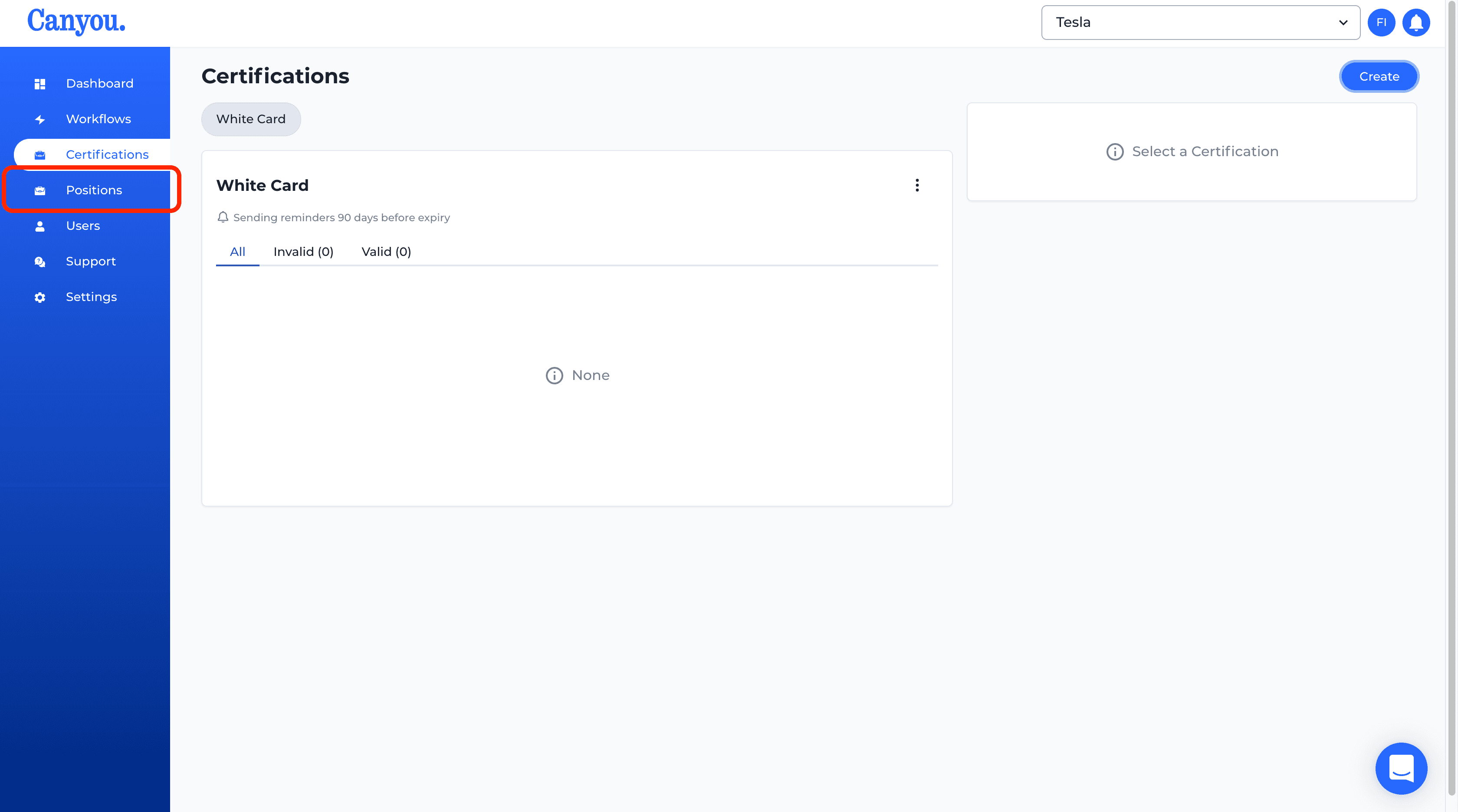Click the Positions briefcase icon

[x=39, y=191]
